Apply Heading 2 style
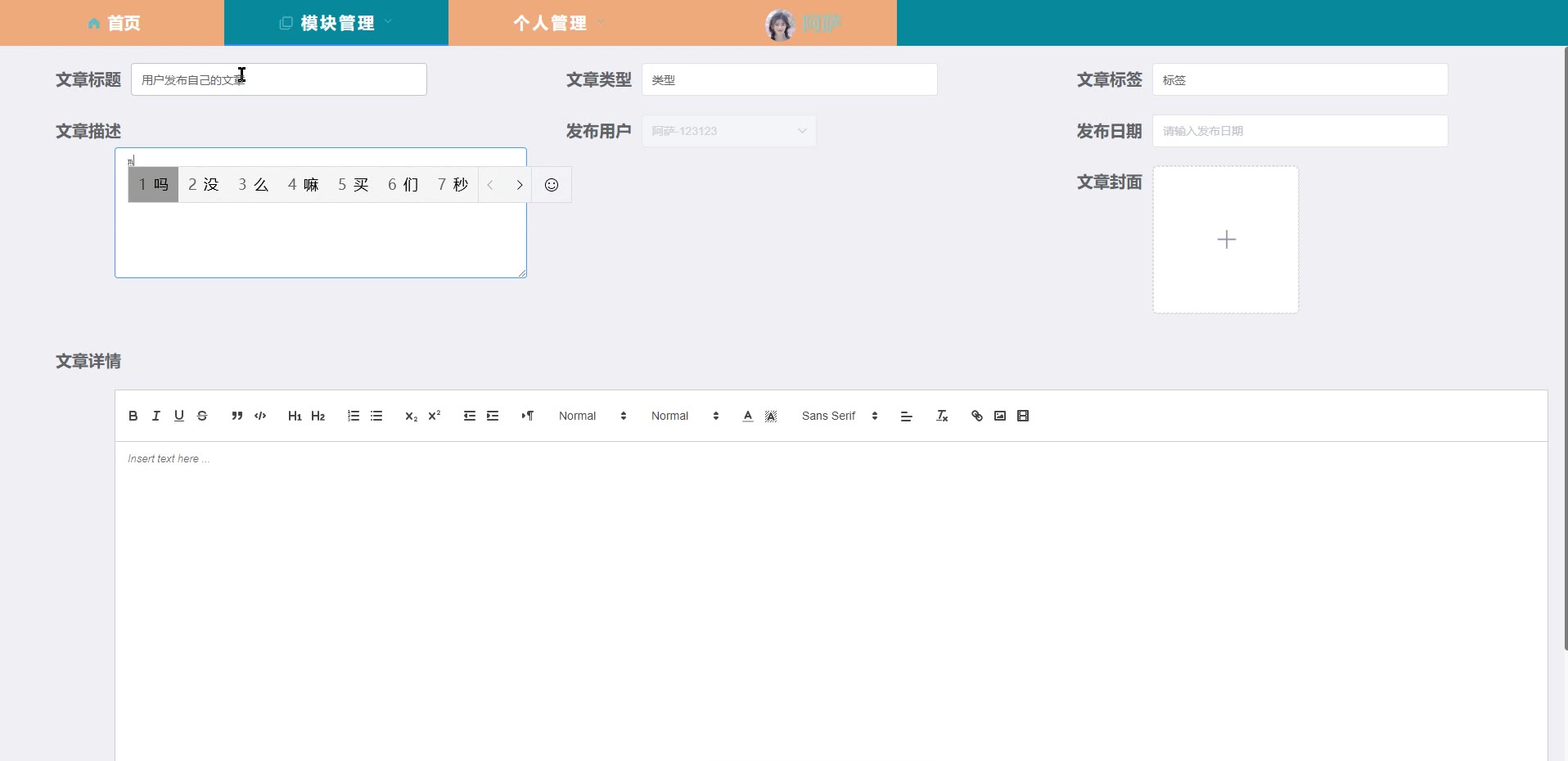Viewport: 1568px width, 761px height. 318,416
